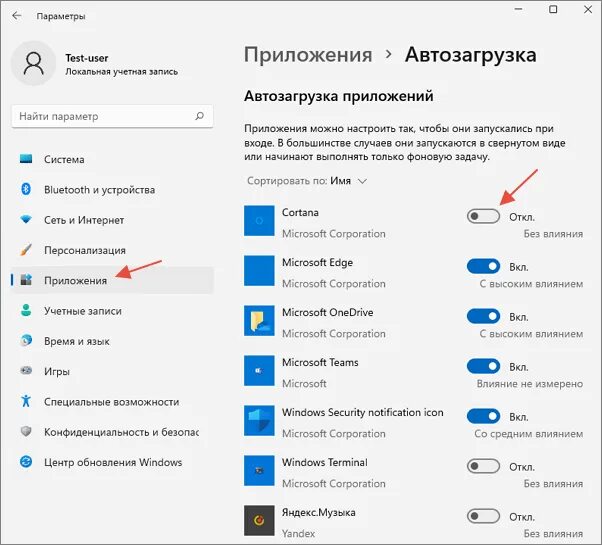Open Центр обновления Windows section
The height and width of the screenshot is (545, 602).
[x=112, y=462]
